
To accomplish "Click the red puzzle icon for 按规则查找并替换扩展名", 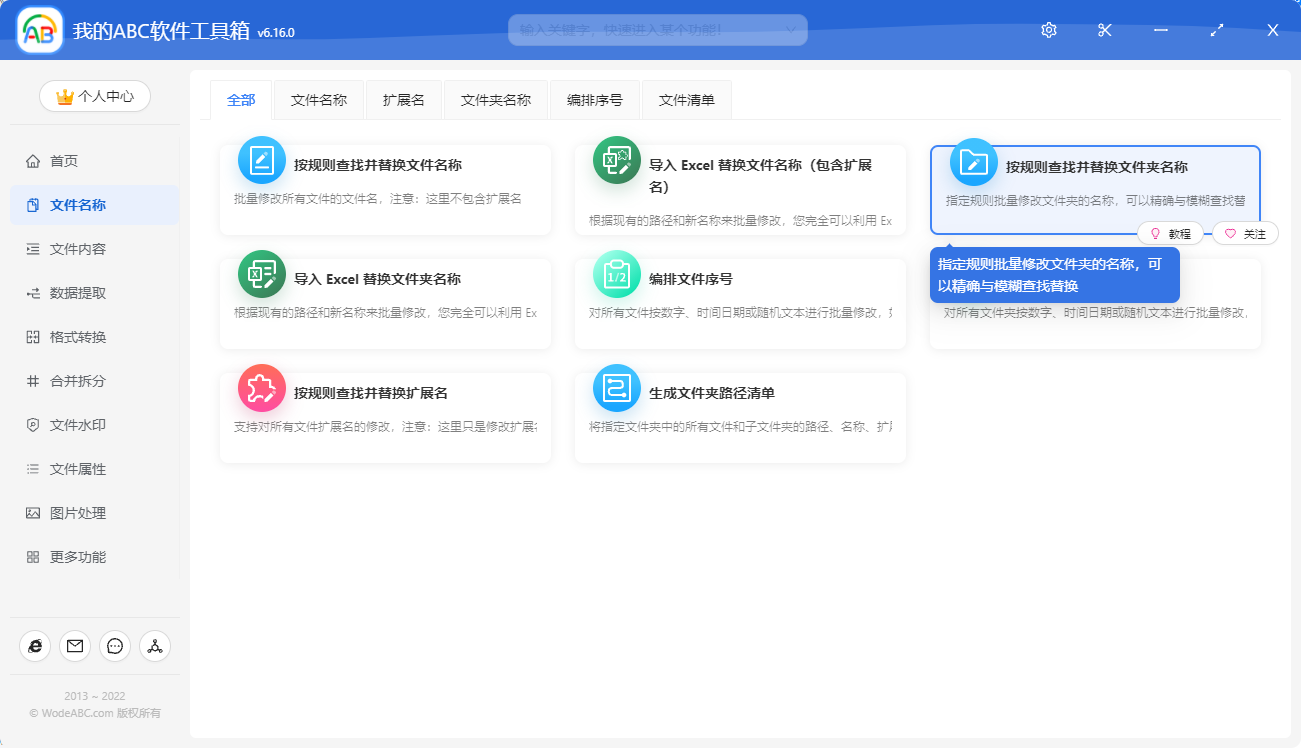I will click(261, 388).
